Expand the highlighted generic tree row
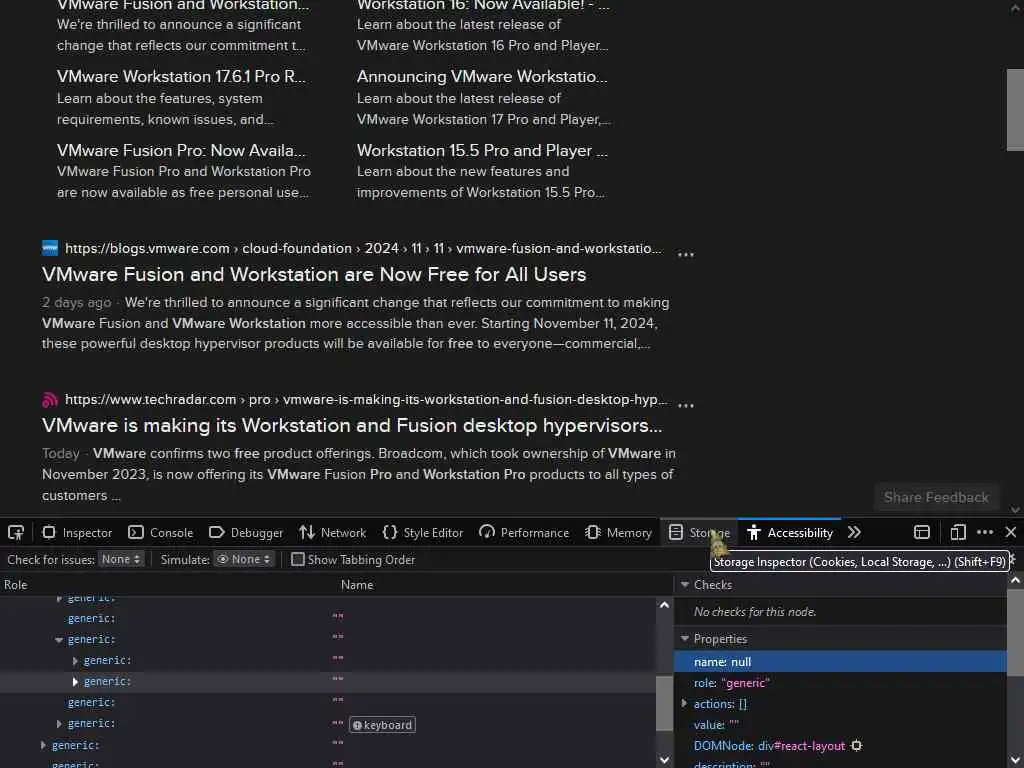The width and height of the screenshot is (1024, 768). 75,682
